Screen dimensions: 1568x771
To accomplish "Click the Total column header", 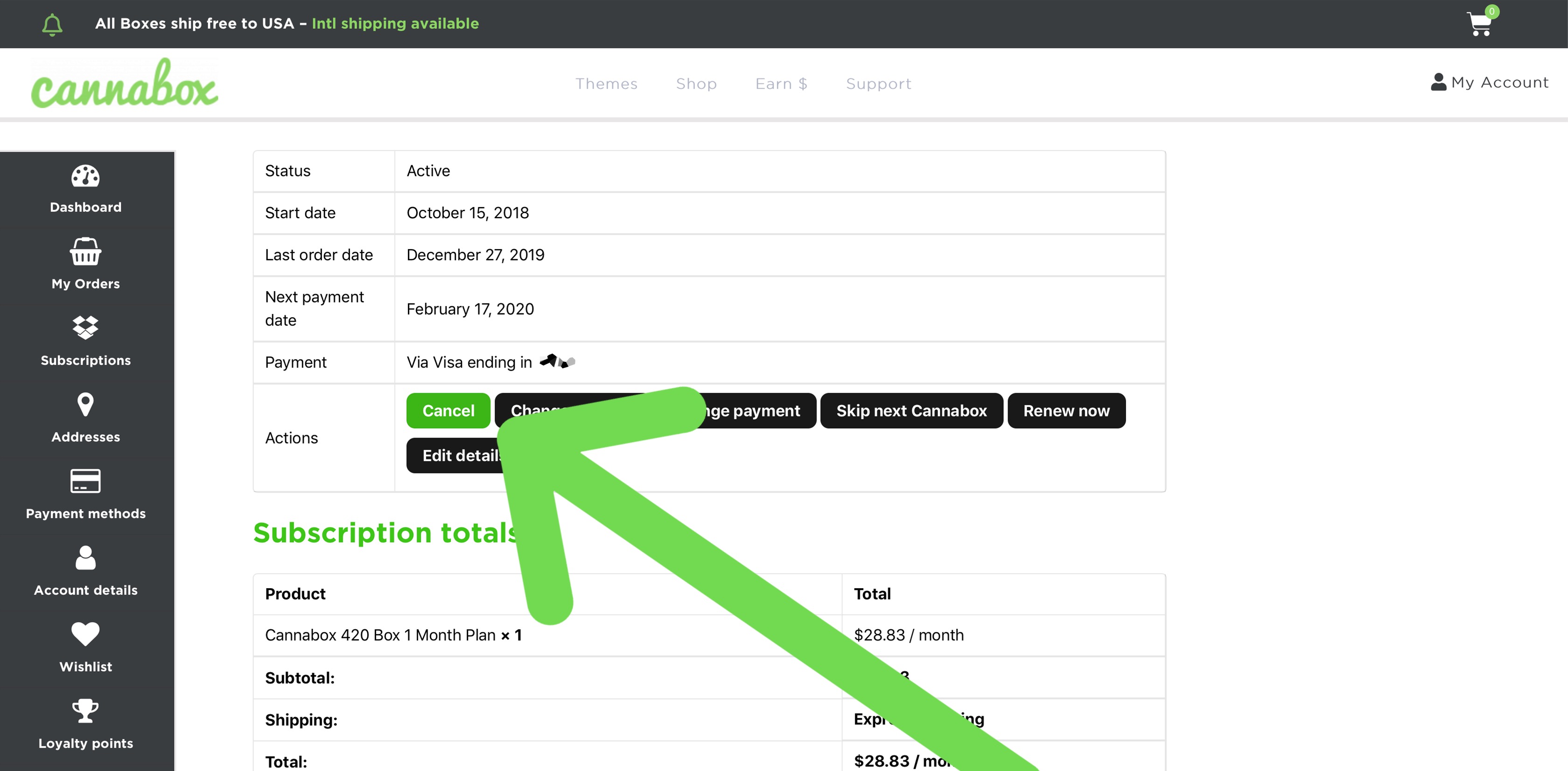I will (x=872, y=594).
